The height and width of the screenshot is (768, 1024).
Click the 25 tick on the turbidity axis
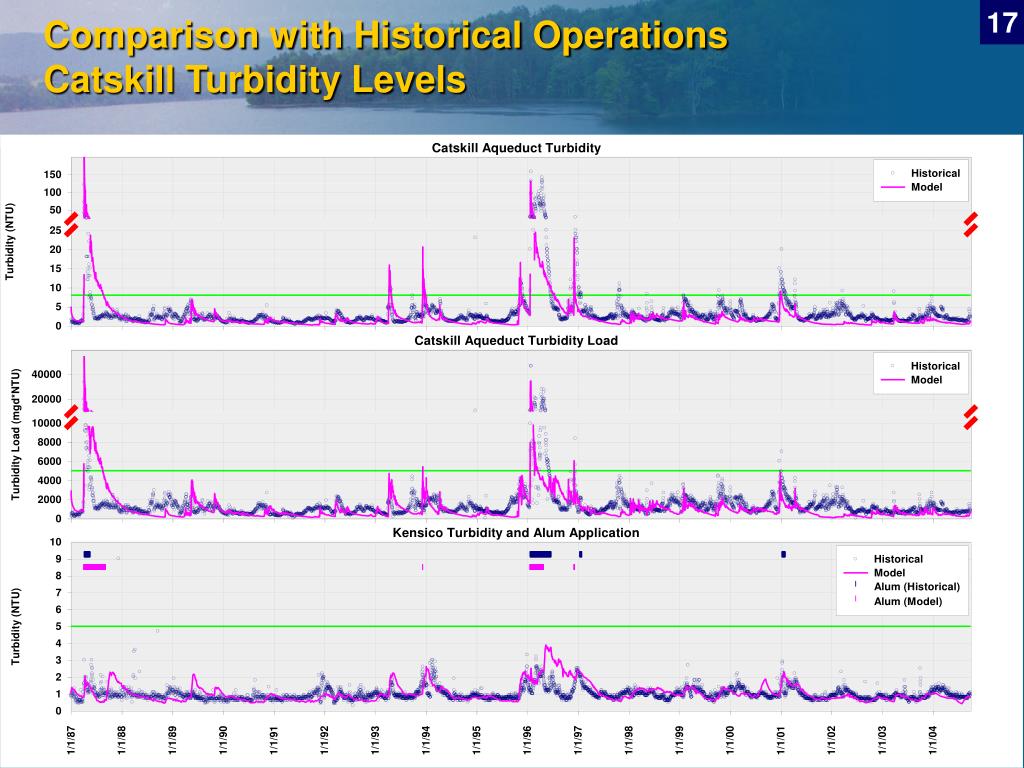tap(55, 230)
